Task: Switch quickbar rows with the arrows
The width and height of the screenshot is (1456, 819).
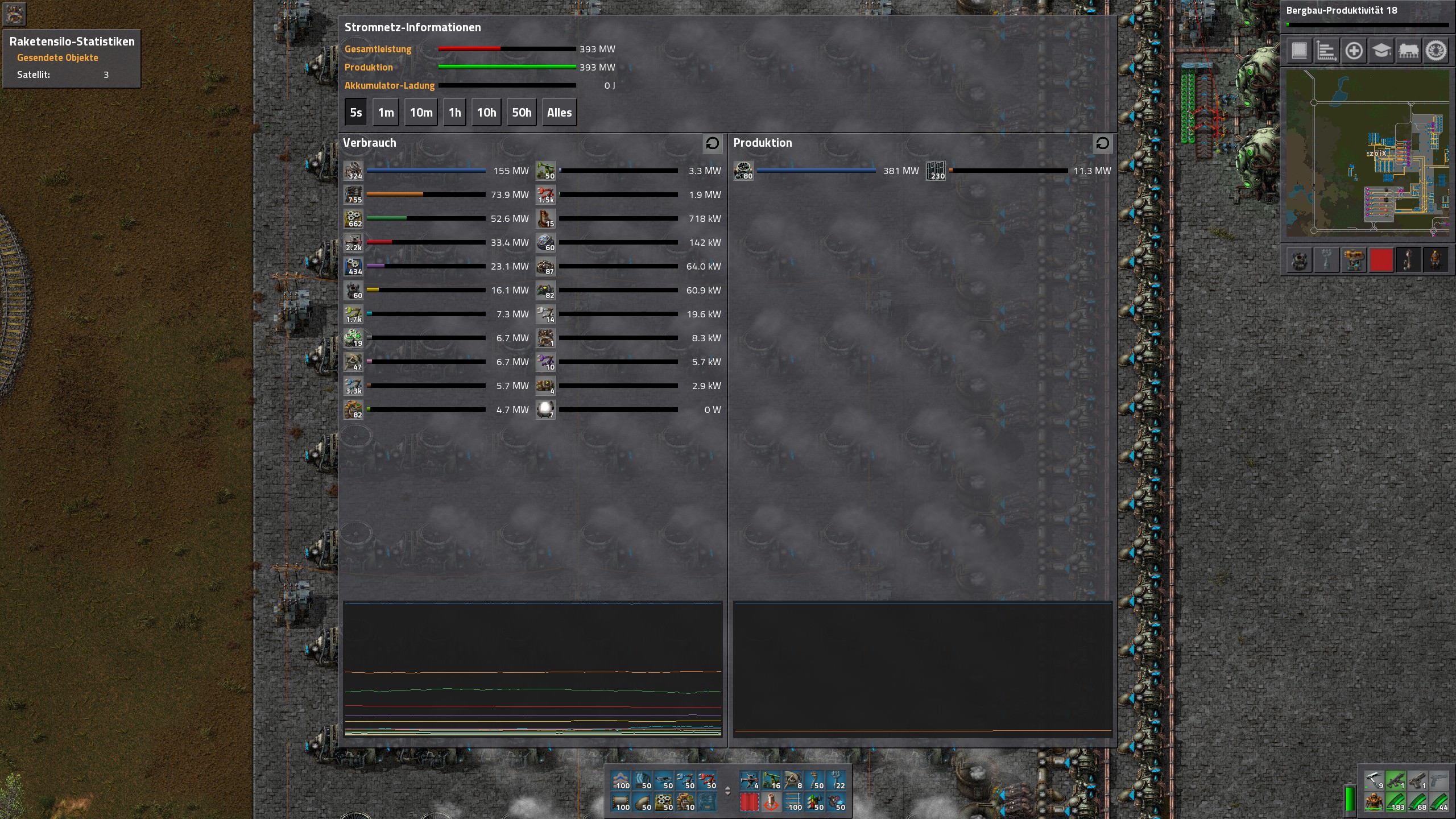Action: 727,791
